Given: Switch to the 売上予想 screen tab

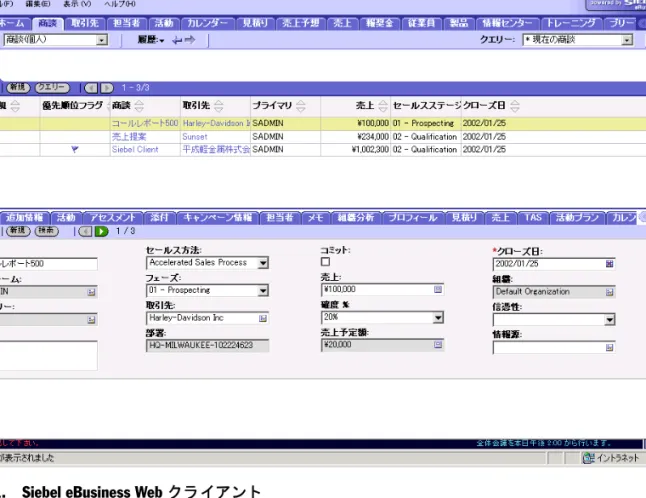Looking at the screenshot, I should point(300,23).
